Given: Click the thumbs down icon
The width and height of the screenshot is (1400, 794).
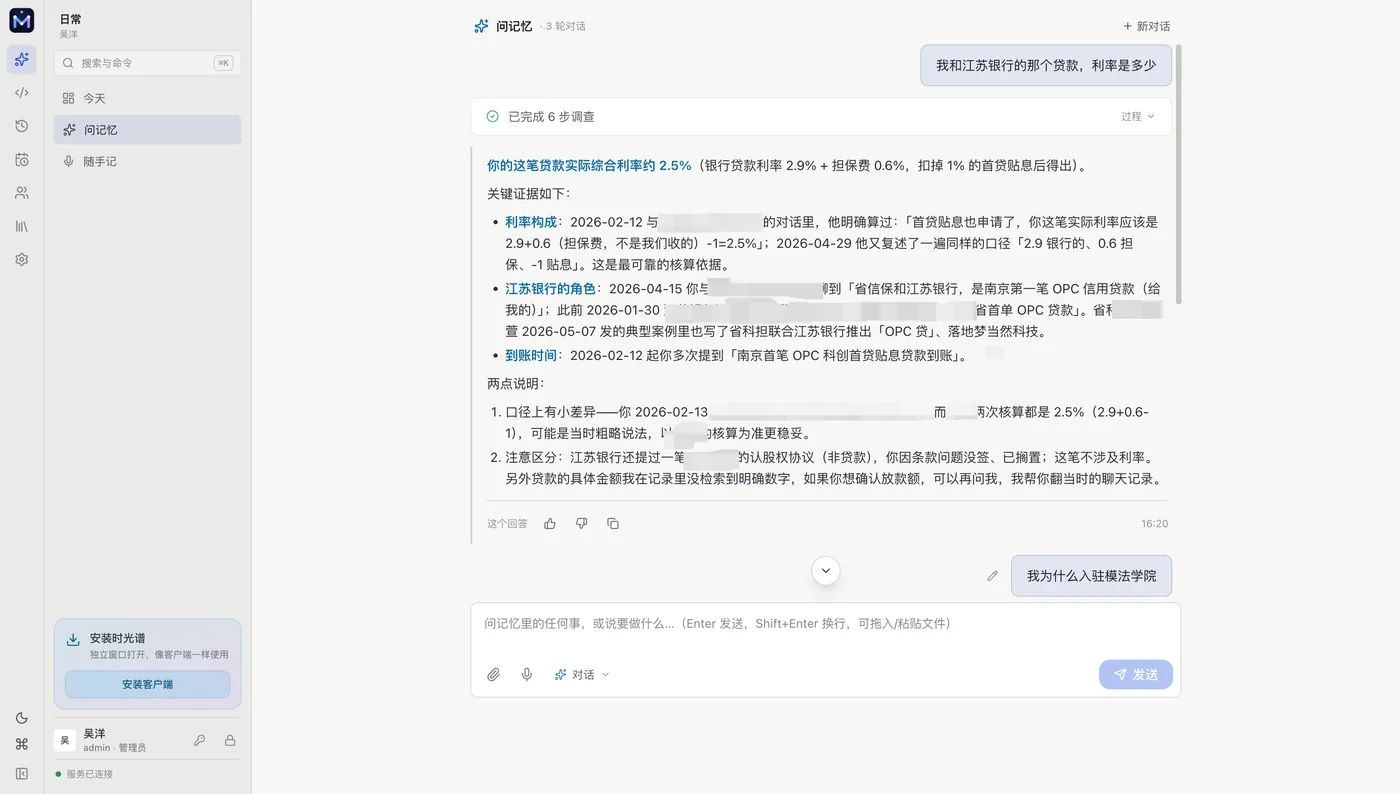Looking at the screenshot, I should tap(581, 523).
